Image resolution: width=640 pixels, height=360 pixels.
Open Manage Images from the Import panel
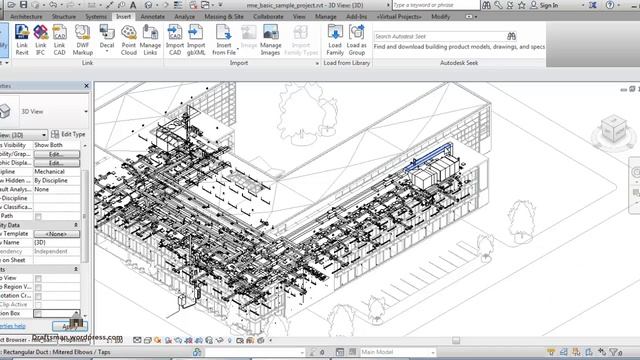[271, 40]
